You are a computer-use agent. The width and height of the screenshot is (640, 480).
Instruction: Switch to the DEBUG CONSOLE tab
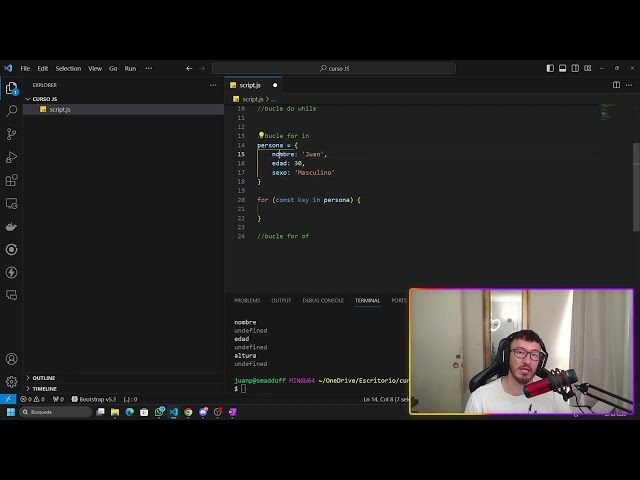[323, 300]
